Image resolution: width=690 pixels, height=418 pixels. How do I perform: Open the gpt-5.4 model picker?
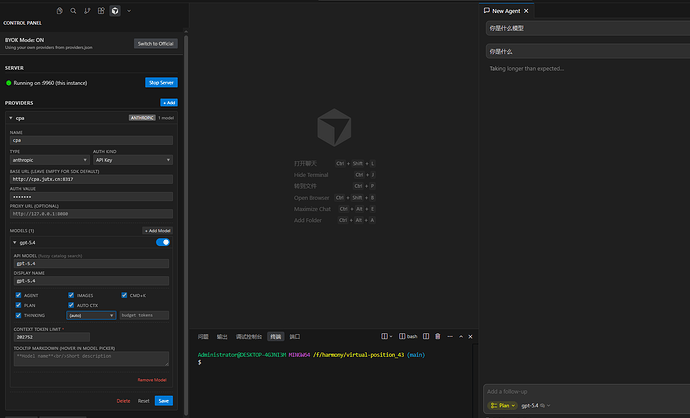point(535,406)
